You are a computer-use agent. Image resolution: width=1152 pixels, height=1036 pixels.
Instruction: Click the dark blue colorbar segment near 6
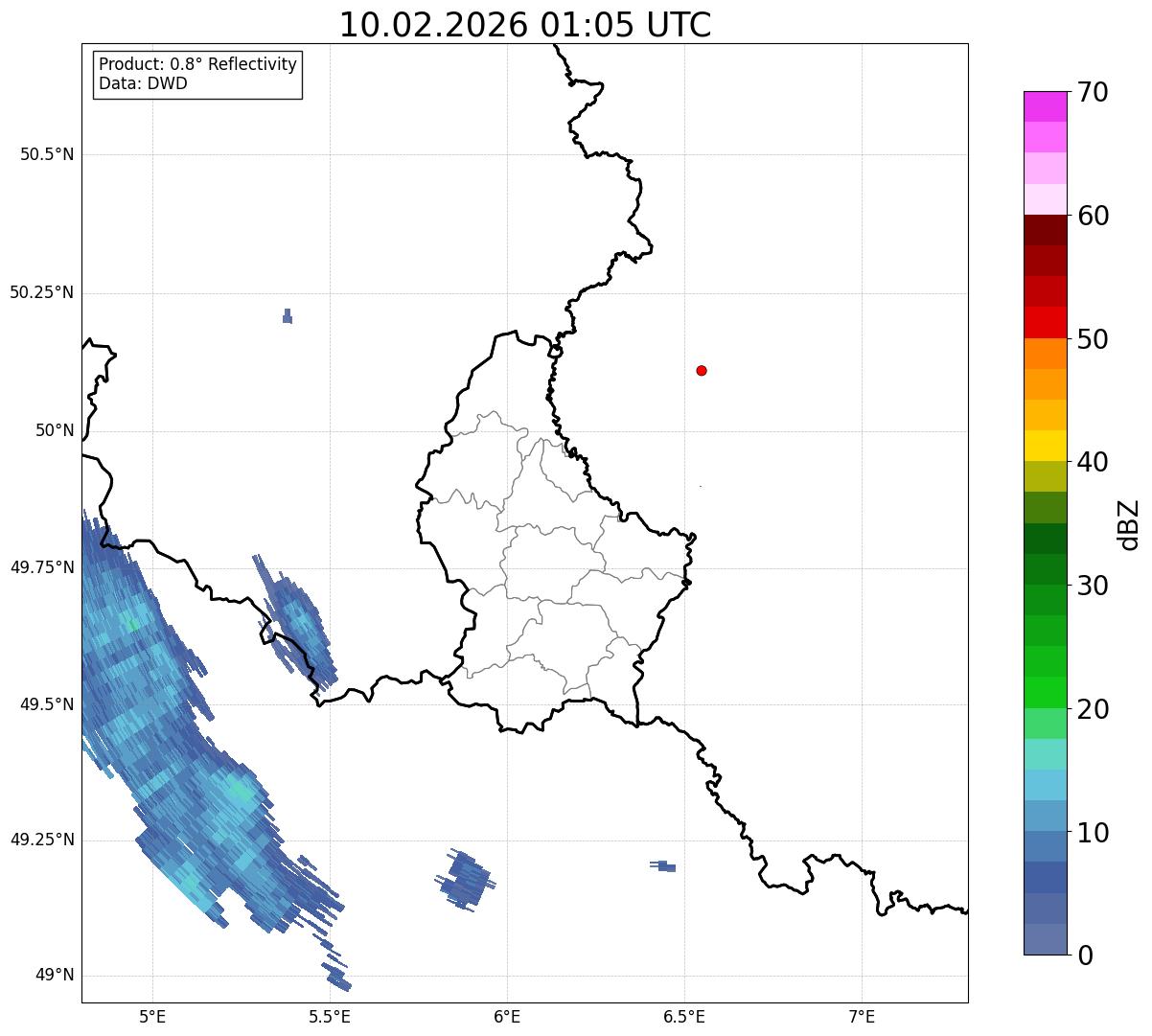point(1045,877)
